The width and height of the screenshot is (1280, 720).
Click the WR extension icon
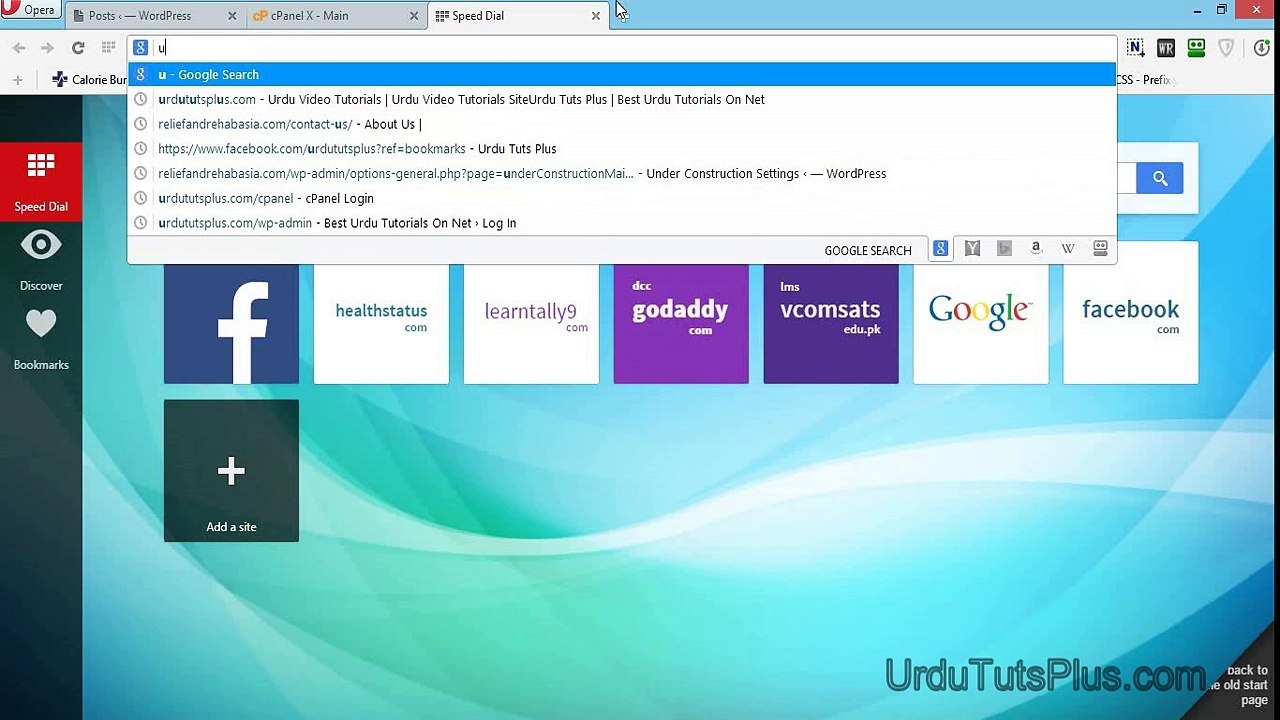click(1165, 47)
